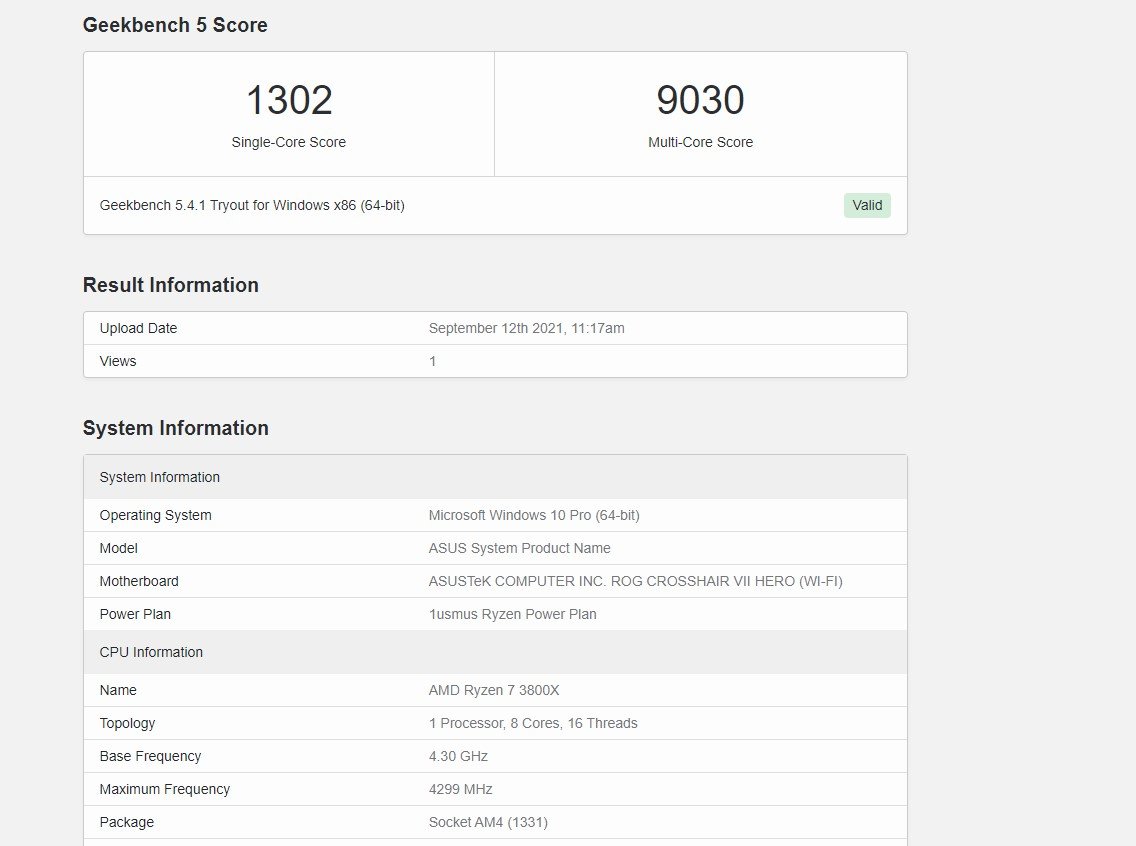Click the Geekbench 5 Score heading
1136x846 pixels.
pos(175,25)
